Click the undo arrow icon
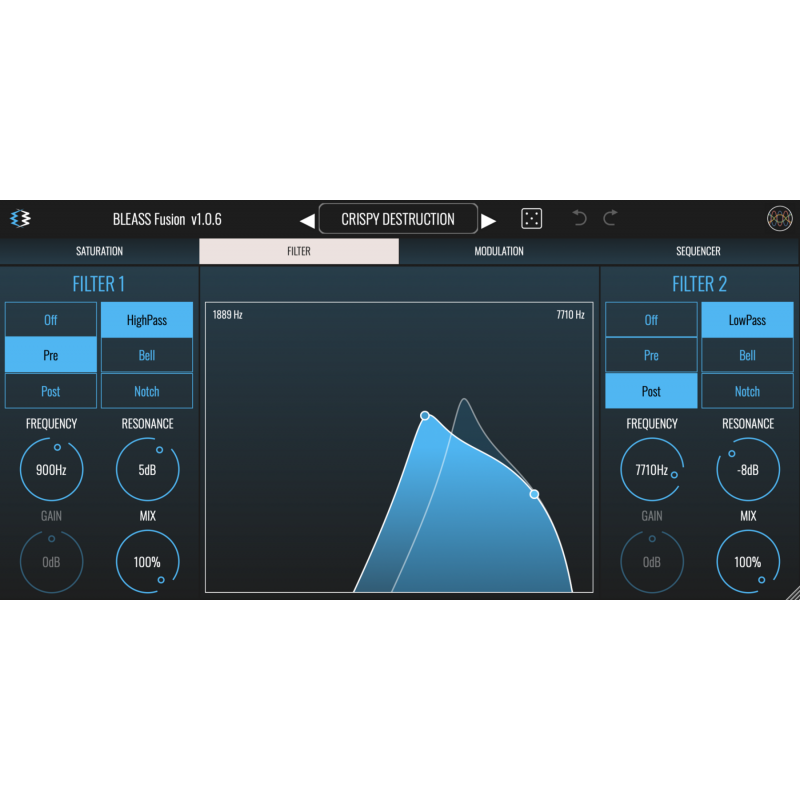Screen dimensions: 800x800 579,218
